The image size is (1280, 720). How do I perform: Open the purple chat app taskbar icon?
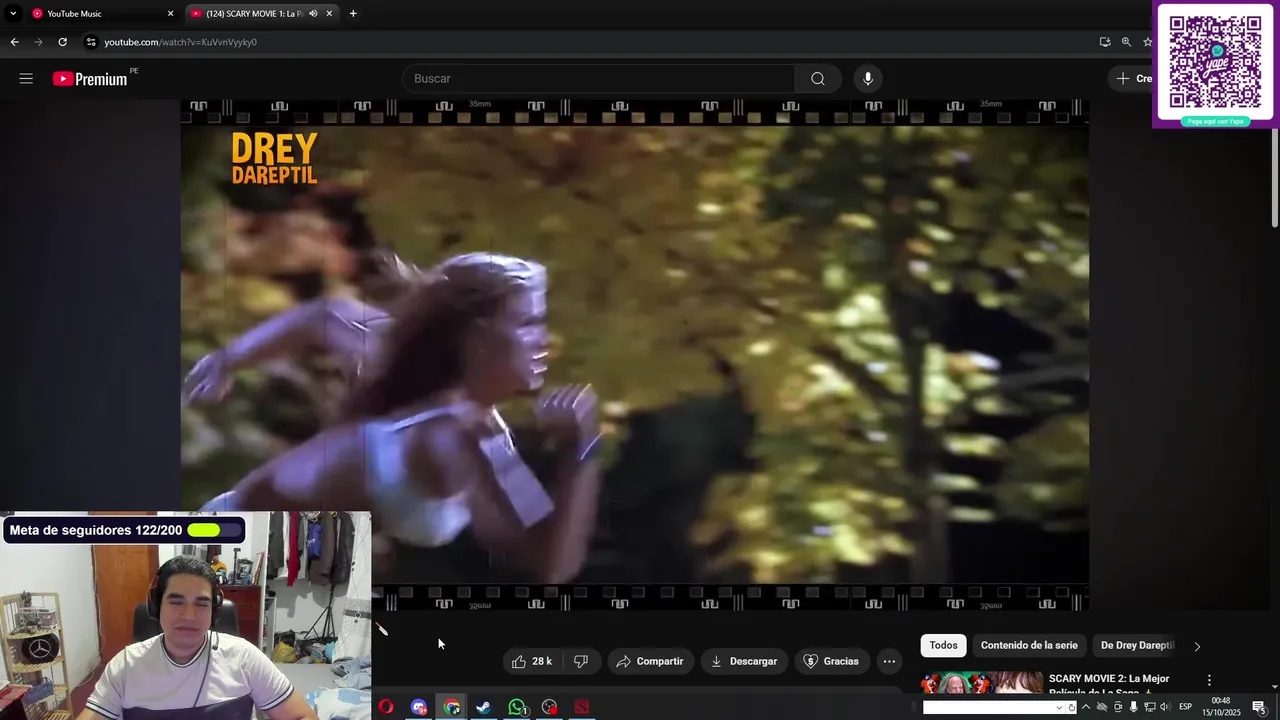[x=419, y=707]
